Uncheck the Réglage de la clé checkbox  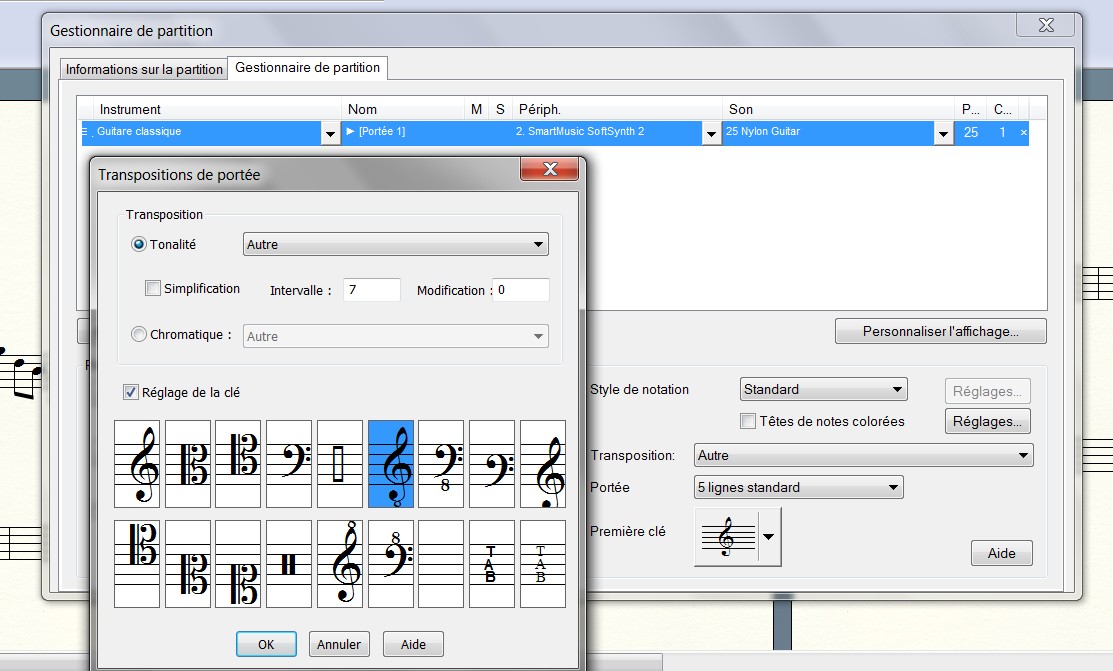[130, 392]
